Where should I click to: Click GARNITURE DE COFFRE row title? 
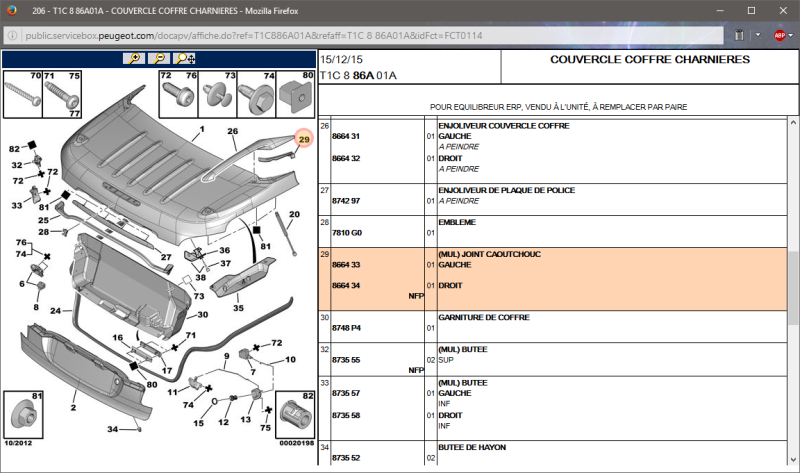point(484,317)
